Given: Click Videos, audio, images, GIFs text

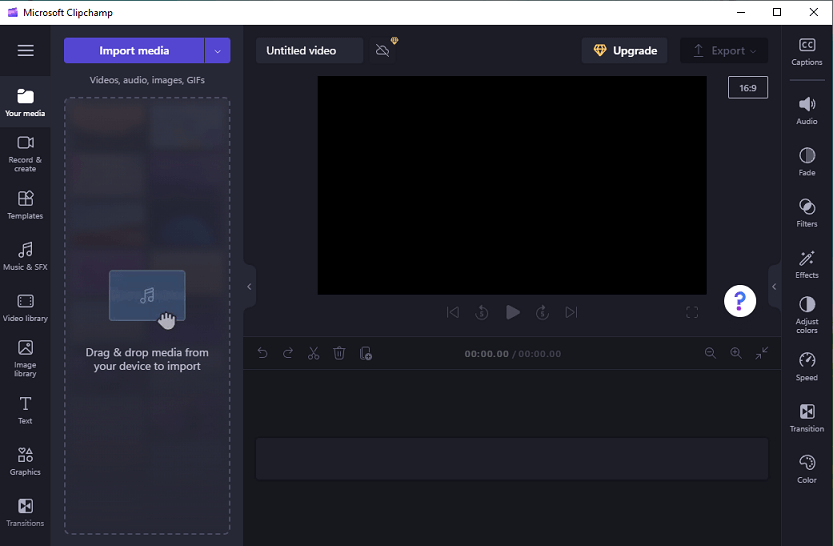Looking at the screenshot, I should [x=147, y=80].
